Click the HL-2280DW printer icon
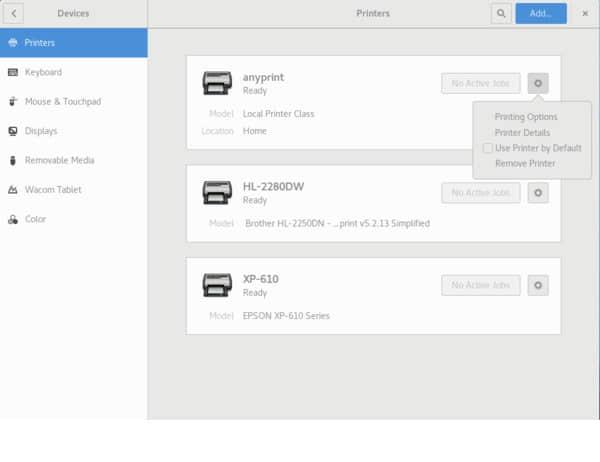The image size is (600, 462). click(217, 192)
